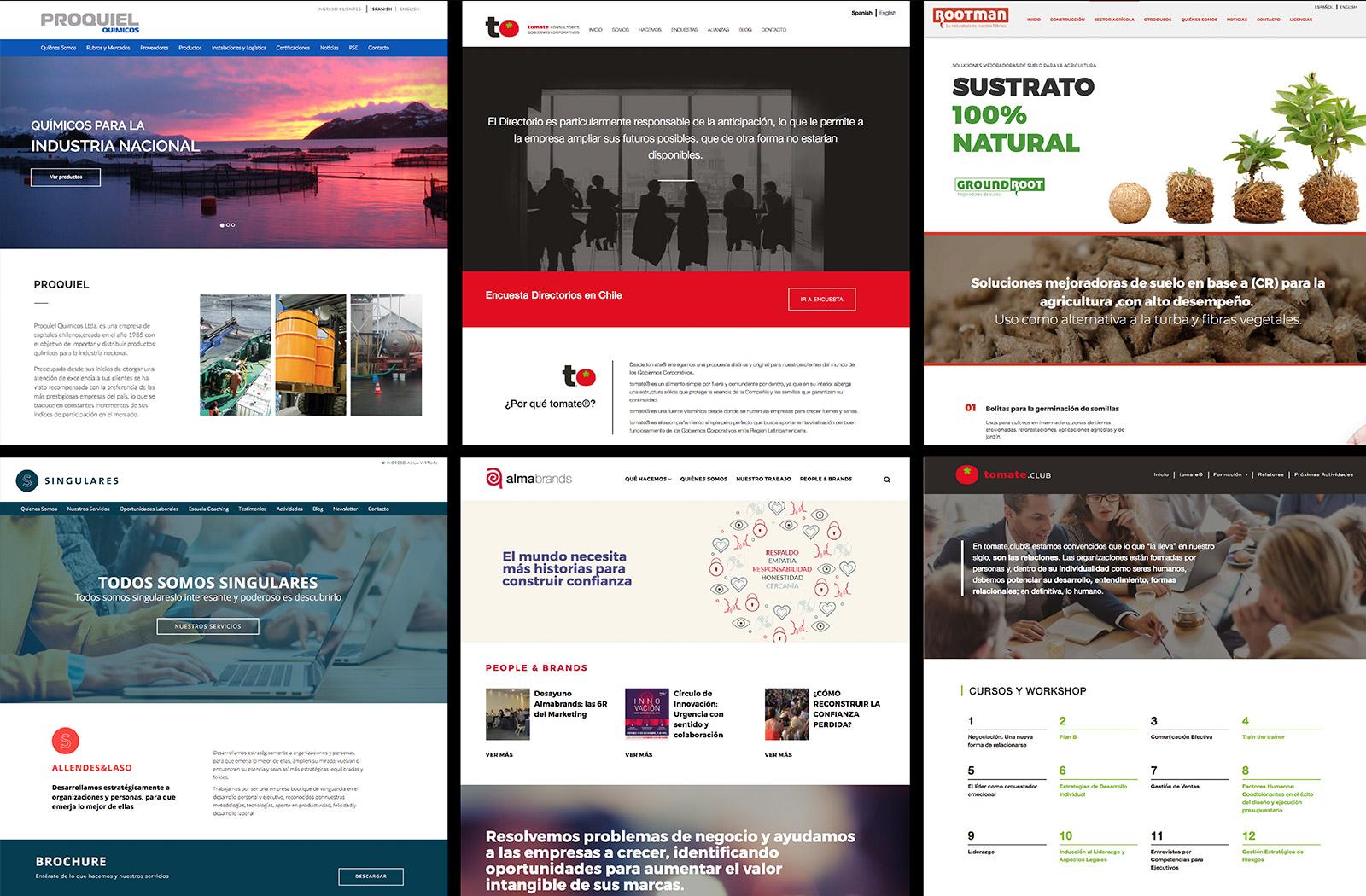Open Estrategias de Desarrollo Individual course
Screen dimensions: 1366x896
tap(1093, 790)
